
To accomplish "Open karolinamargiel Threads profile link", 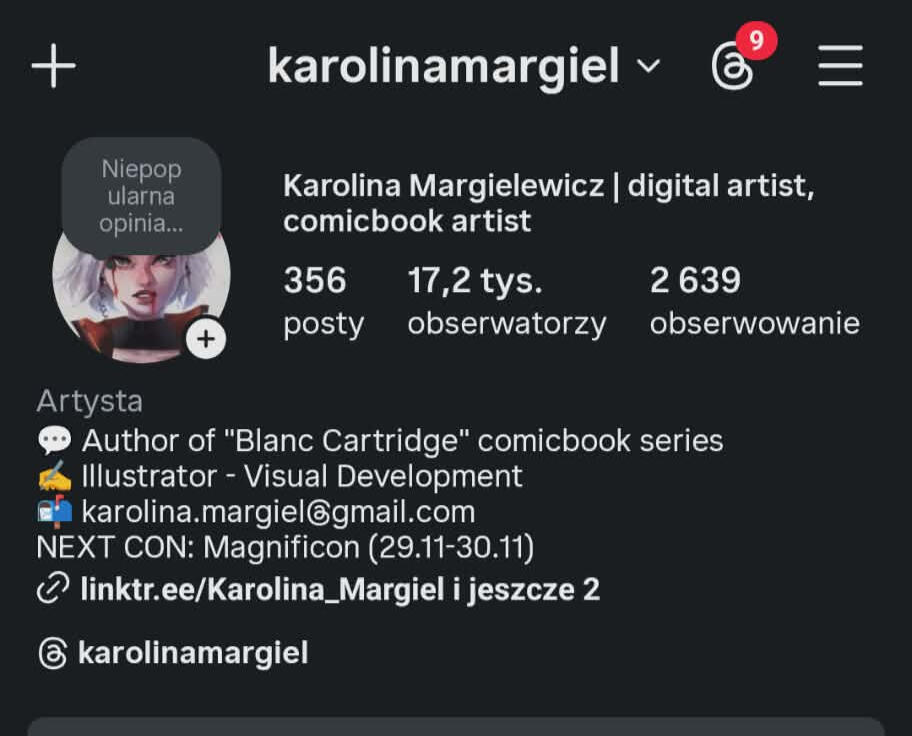I will (x=193, y=653).
